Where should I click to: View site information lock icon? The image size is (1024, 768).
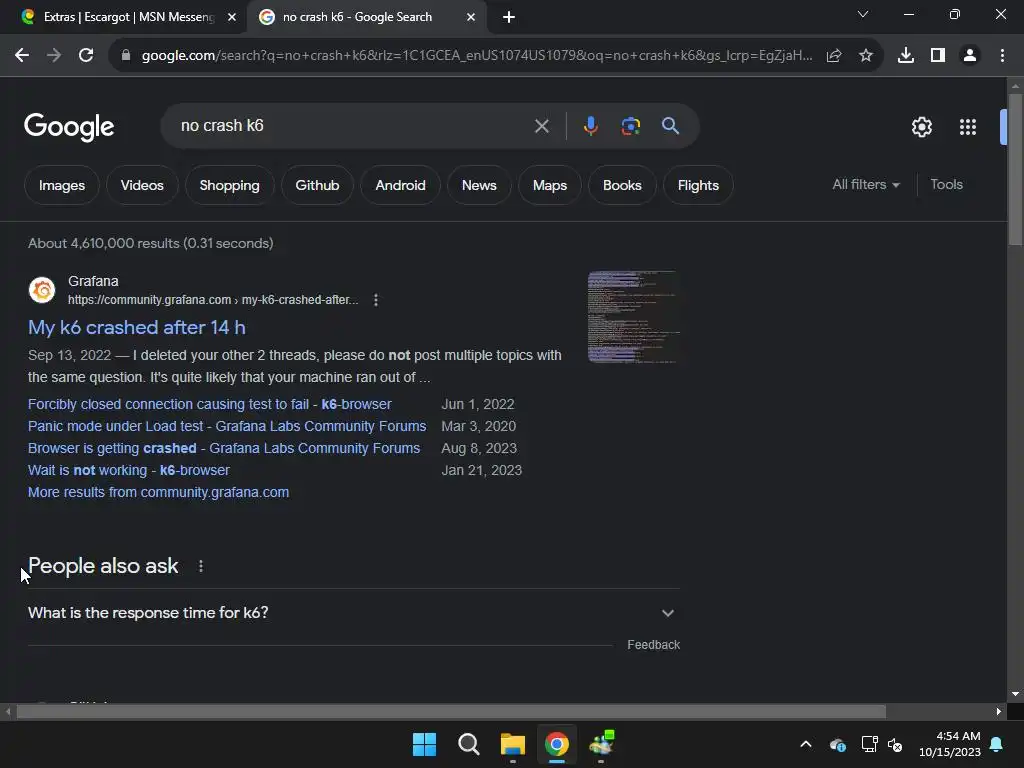tap(126, 56)
